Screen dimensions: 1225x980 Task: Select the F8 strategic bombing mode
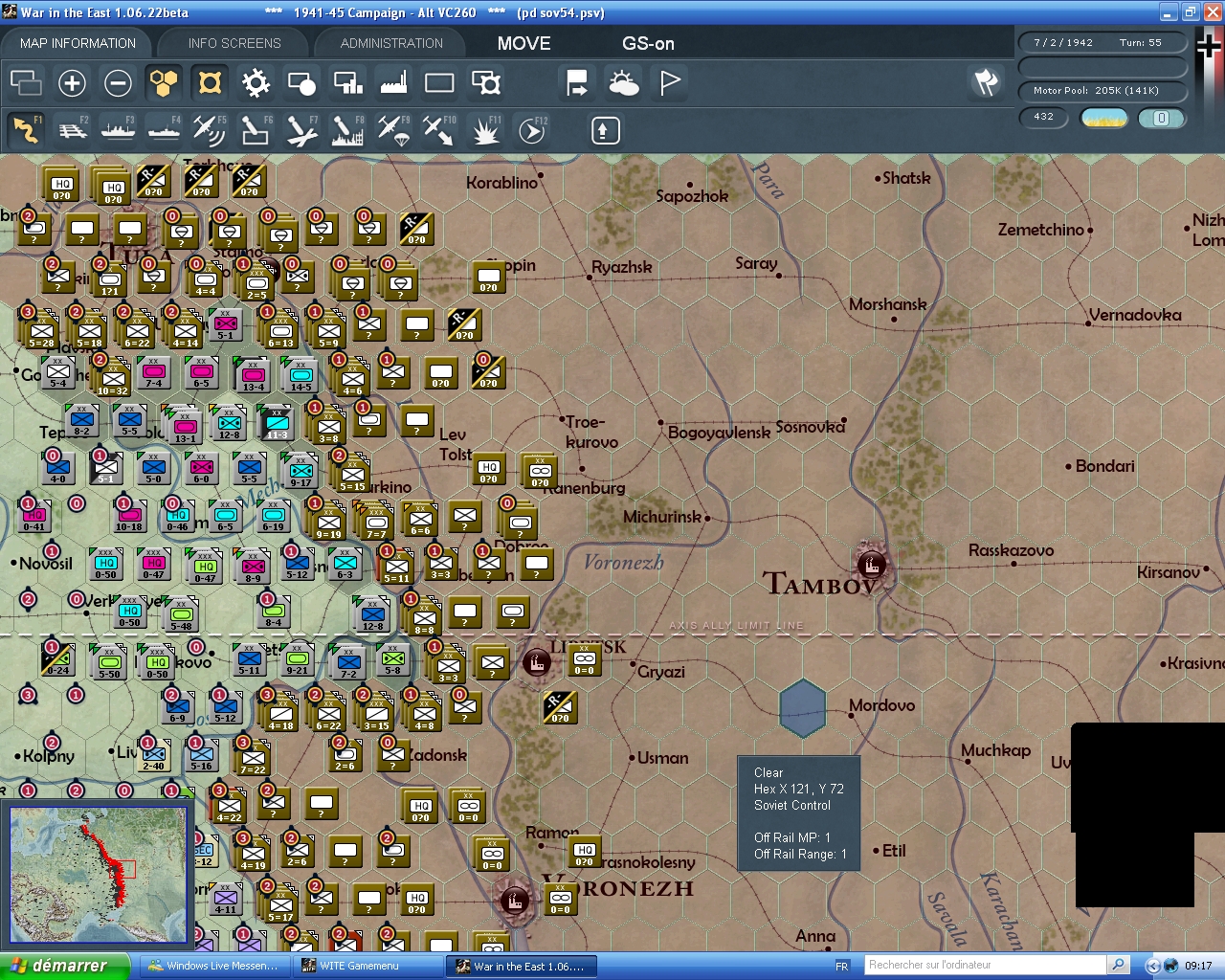point(347,129)
